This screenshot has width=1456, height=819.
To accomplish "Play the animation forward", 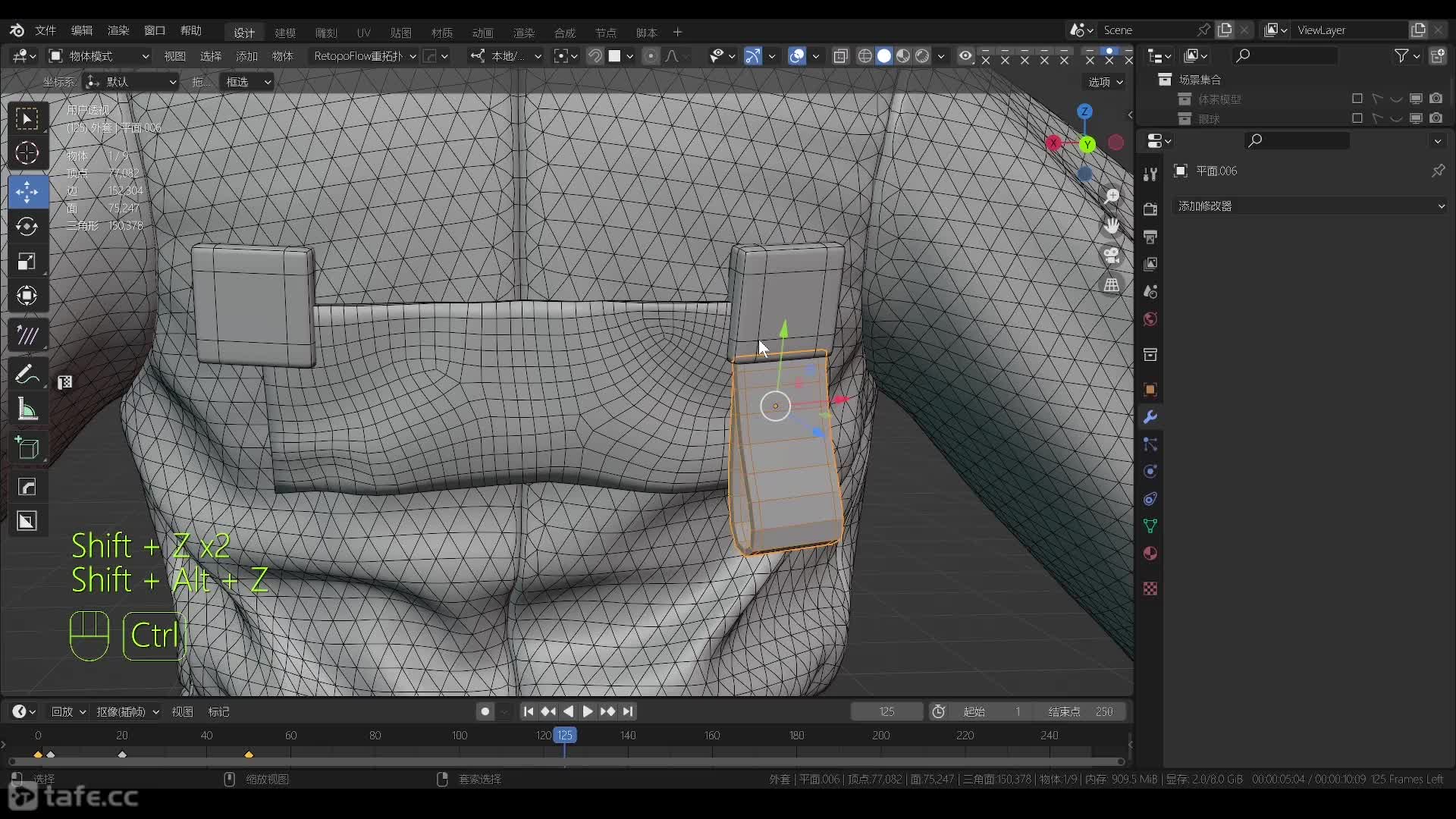I will pos(588,712).
